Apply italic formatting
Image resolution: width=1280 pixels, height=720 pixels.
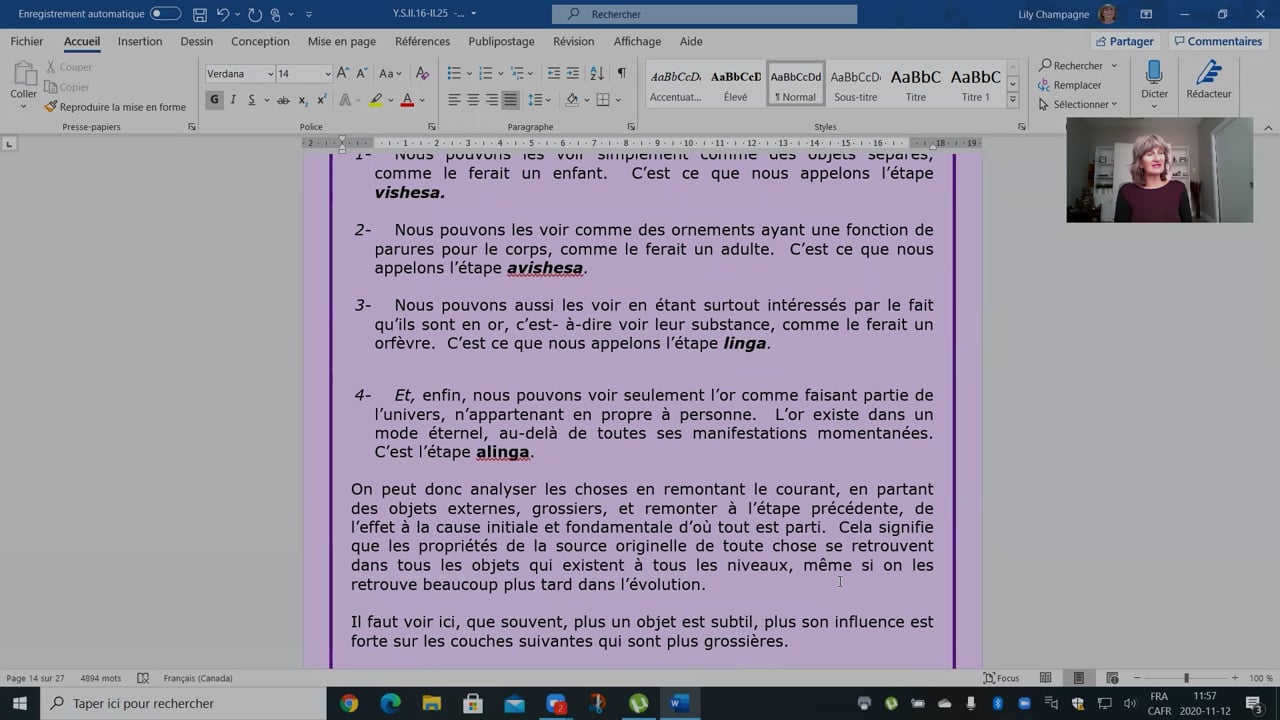[x=233, y=100]
